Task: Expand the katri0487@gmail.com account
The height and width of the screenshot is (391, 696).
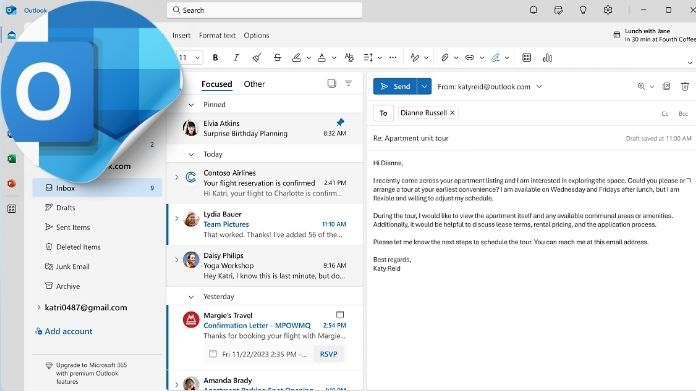Action: (x=39, y=307)
